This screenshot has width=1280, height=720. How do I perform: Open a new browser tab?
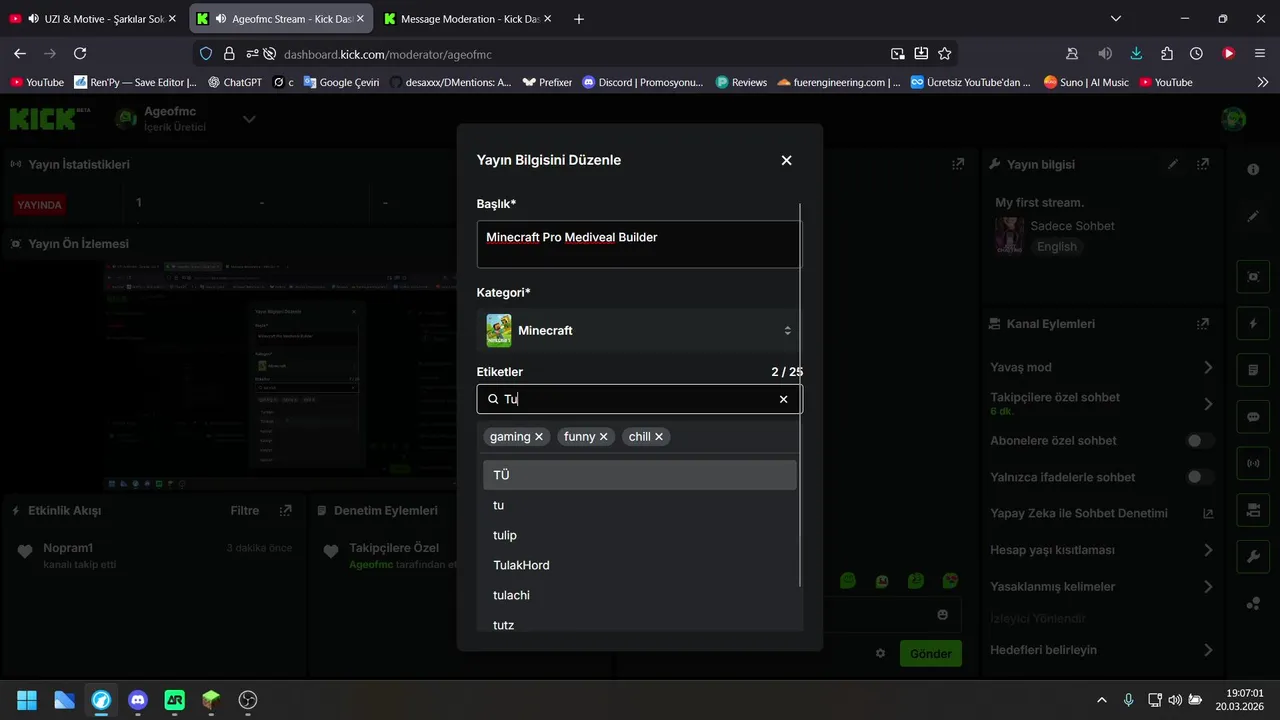[578, 19]
